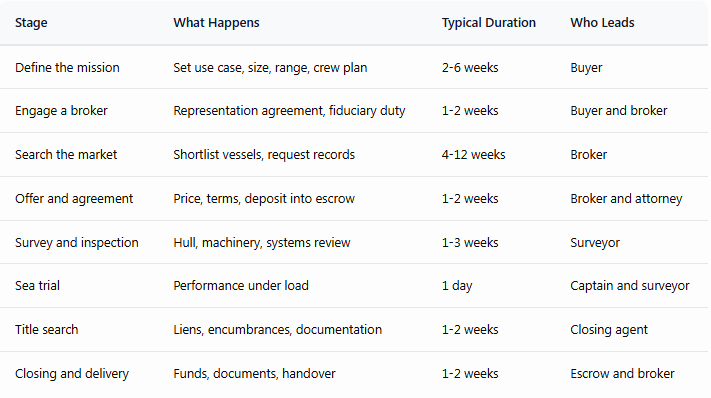Click Liens, encumbrances, documentation text
This screenshot has width=711, height=398.
(x=278, y=330)
